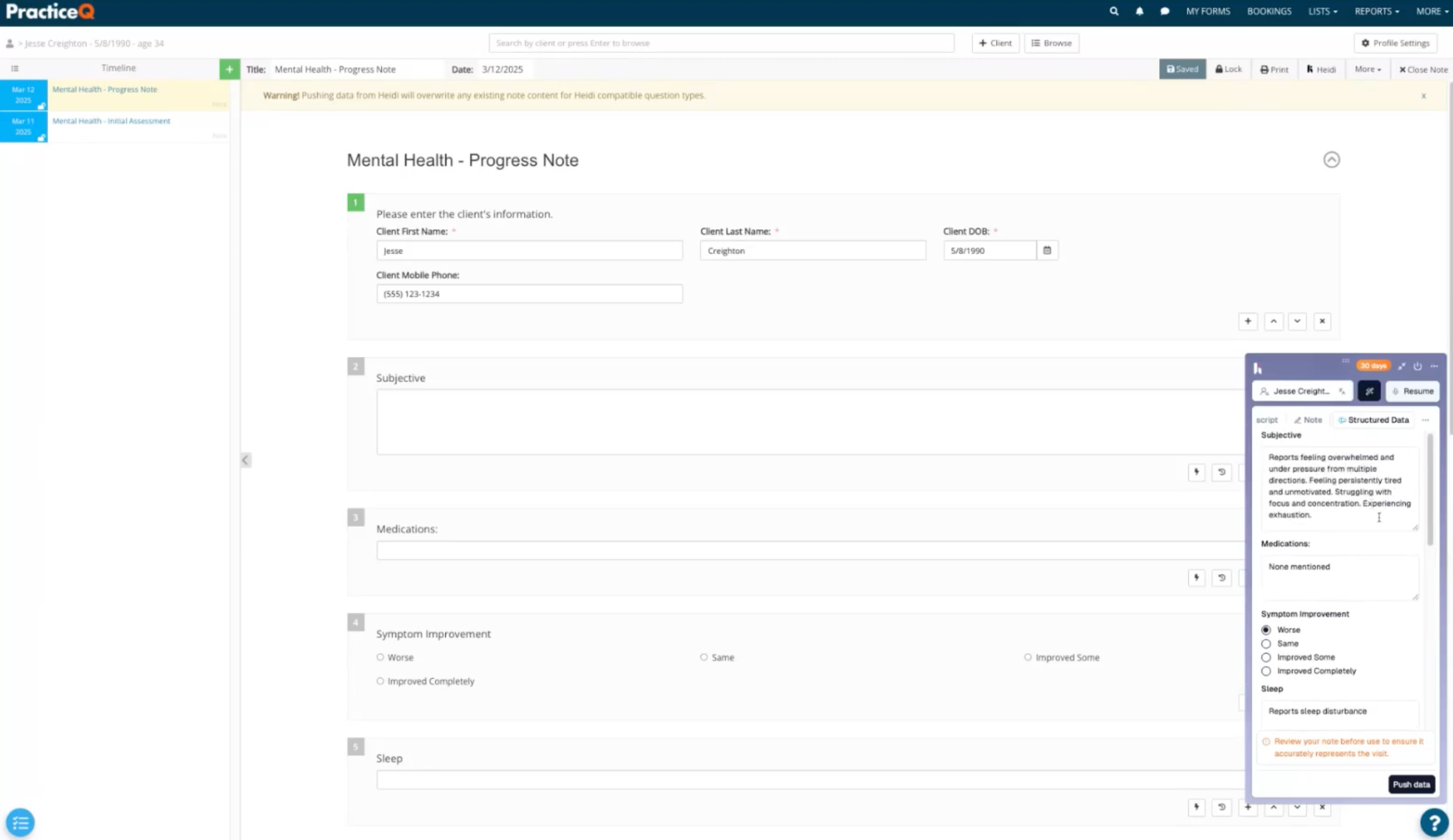Viewport: 1453px width, 840px height.
Task: Click Heidi widget power icon
Action: (x=1417, y=366)
